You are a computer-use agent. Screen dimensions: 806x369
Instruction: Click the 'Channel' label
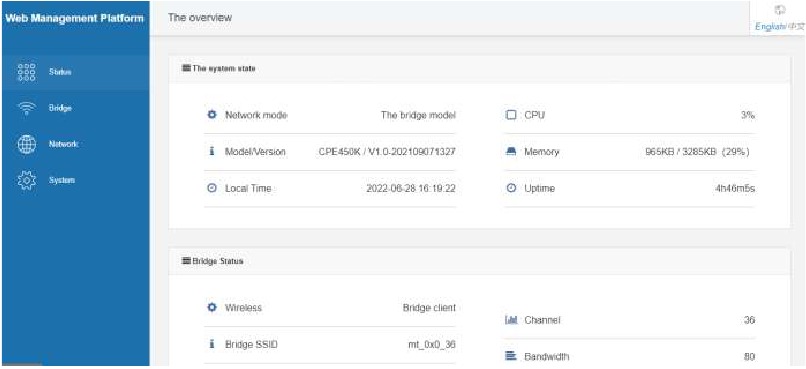542,320
